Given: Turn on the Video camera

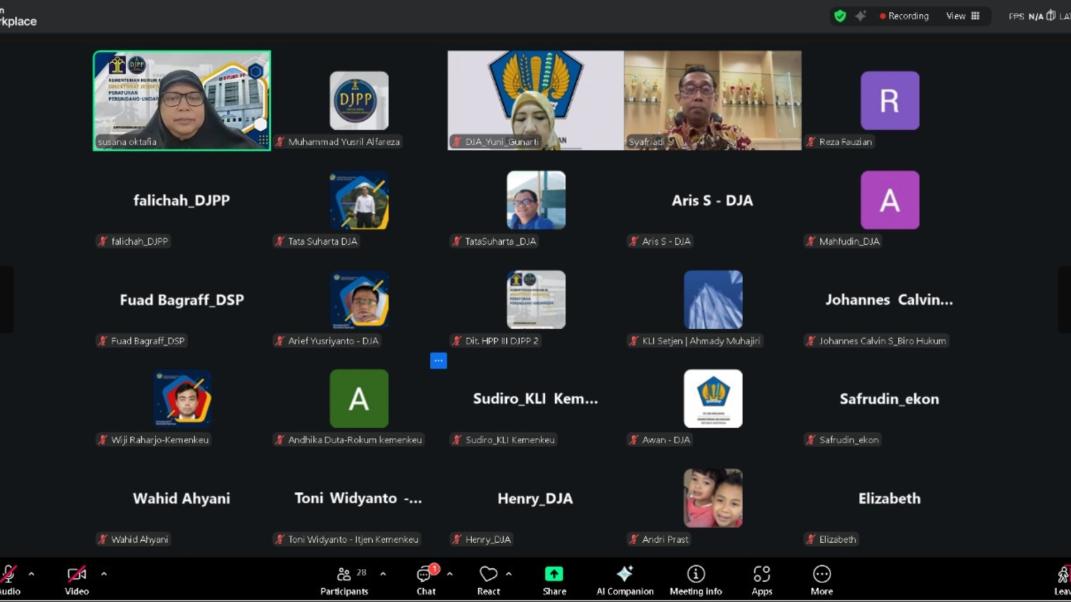Looking at the screenshot, I should [x=77, y=578].
